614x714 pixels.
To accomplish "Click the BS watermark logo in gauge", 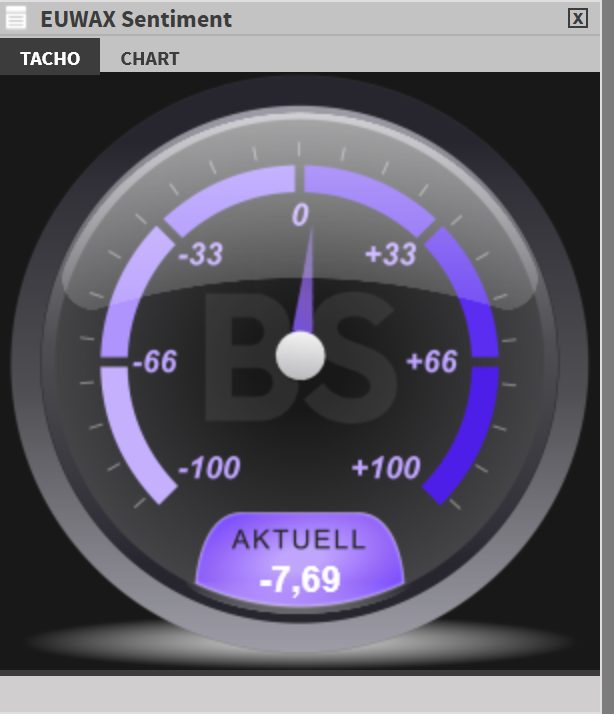I will (300, 357).
